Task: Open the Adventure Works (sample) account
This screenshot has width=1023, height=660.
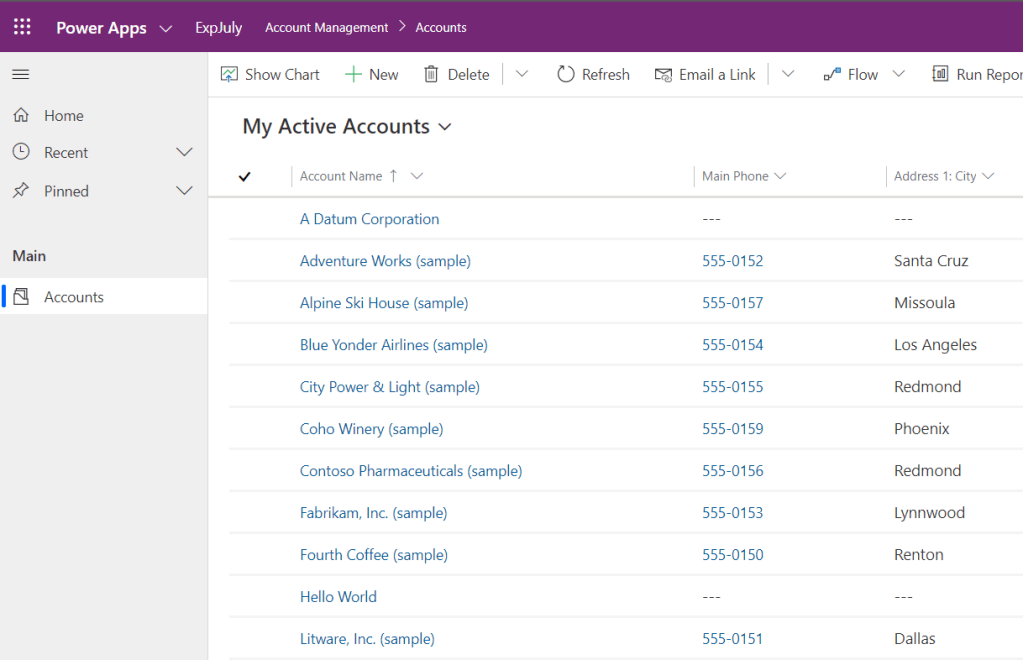Action: click(x=385, y=261)
